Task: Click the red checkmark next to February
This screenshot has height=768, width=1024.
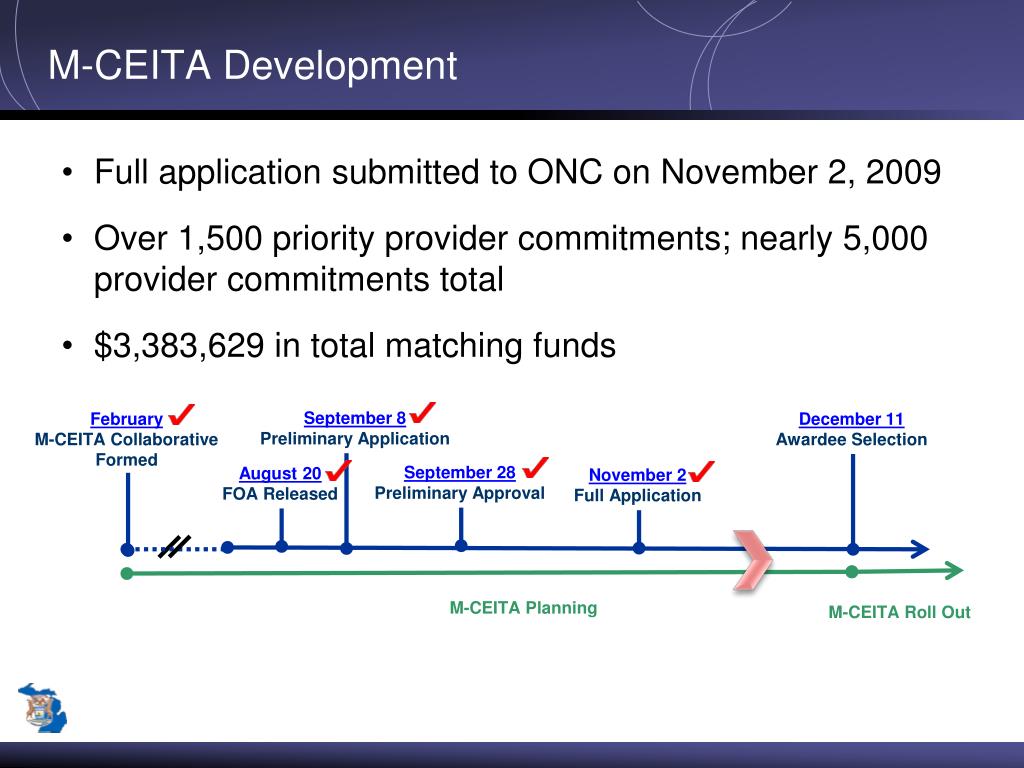Action: (x=182, y=414)
